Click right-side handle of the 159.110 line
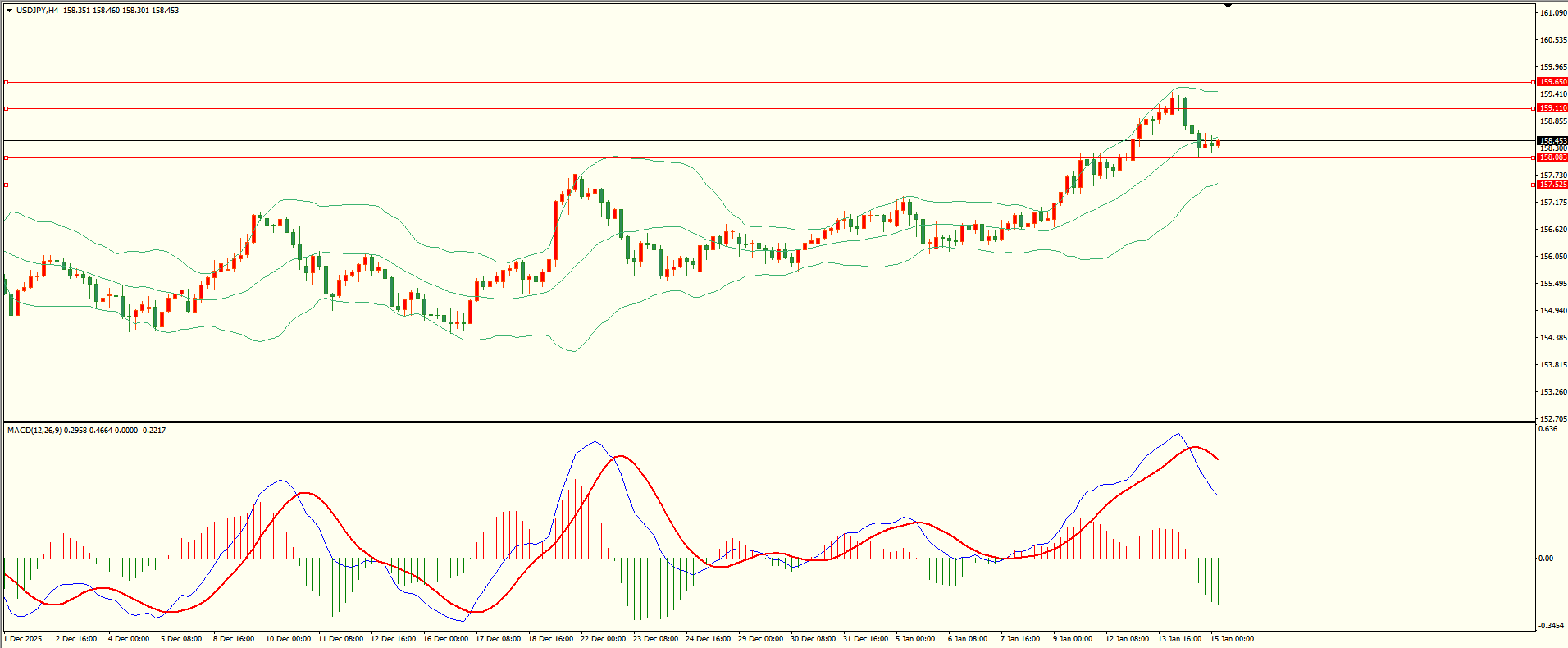This screenshot has height=648, width=1568. point(1534,108)
